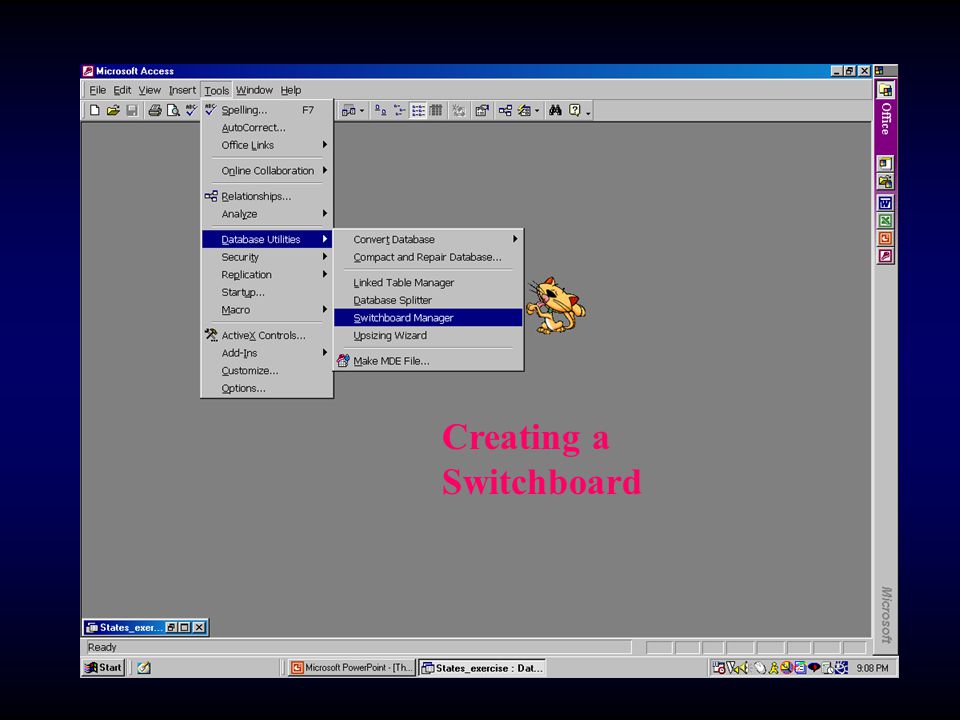The height and width of the screenshot is (720, 960).
Task: Close the open Tools menu
Action: [217, 91]
